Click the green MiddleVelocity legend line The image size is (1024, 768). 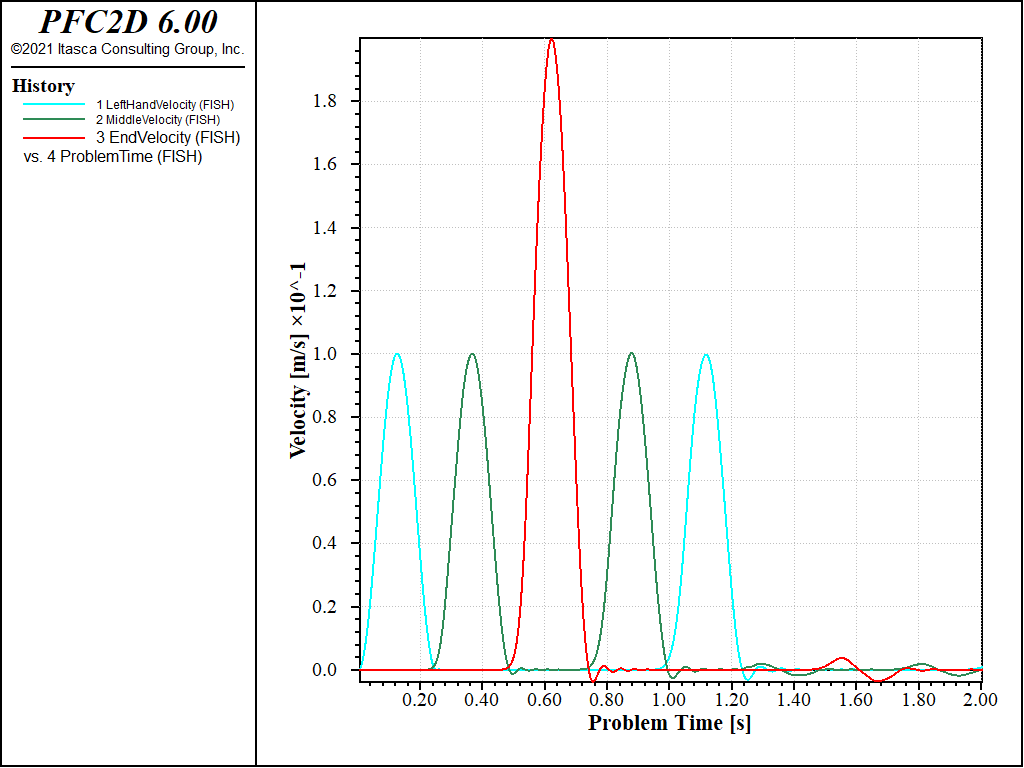click(x=54, y=120)
